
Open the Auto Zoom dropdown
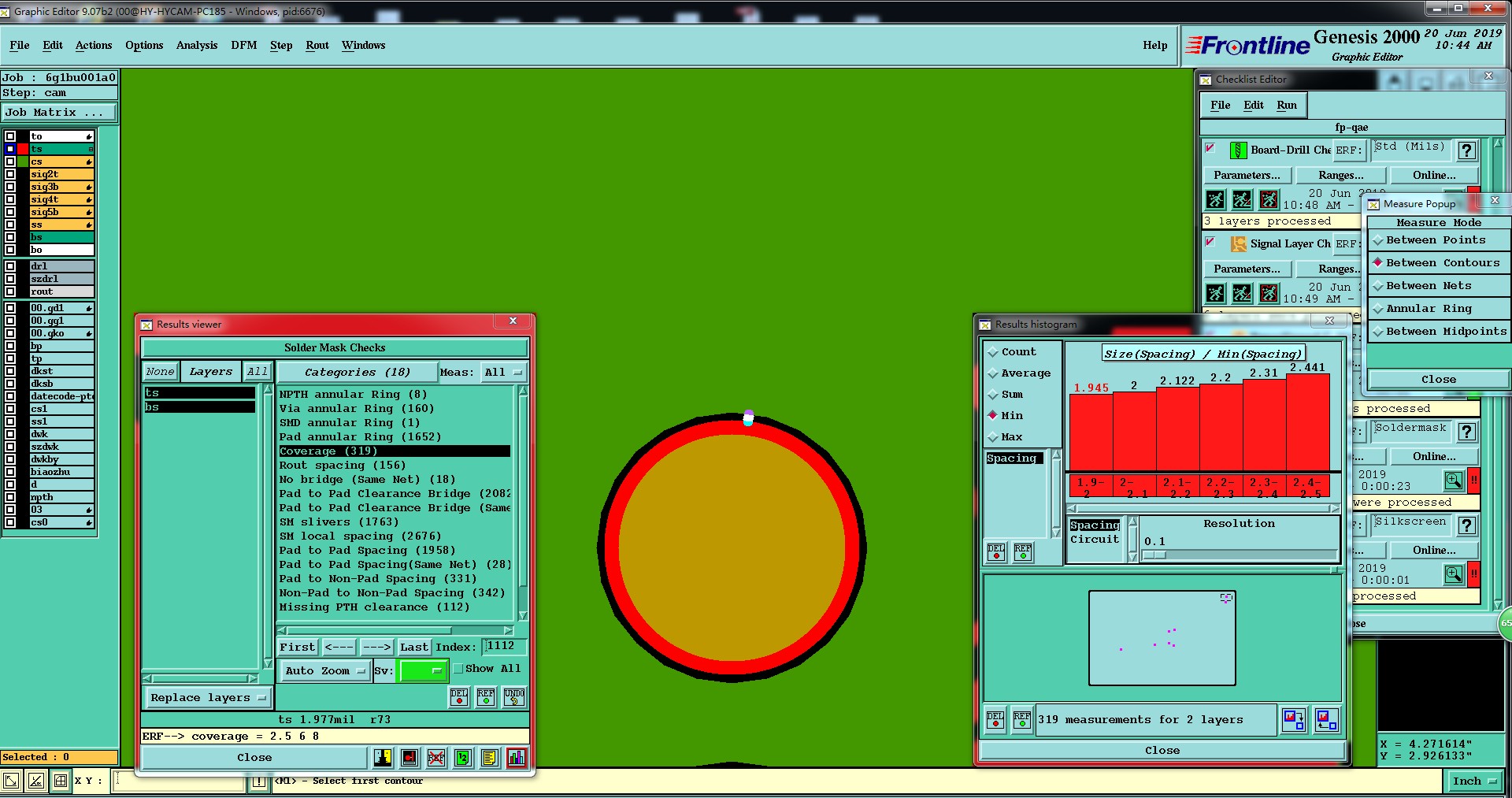(x=325, y=671)
